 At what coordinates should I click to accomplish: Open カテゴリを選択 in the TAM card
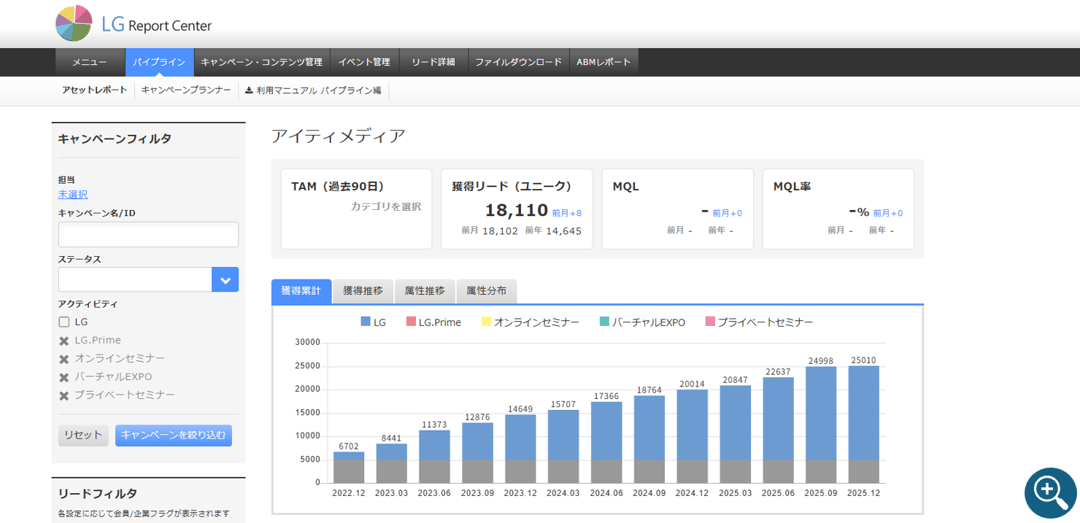point(385,207)
